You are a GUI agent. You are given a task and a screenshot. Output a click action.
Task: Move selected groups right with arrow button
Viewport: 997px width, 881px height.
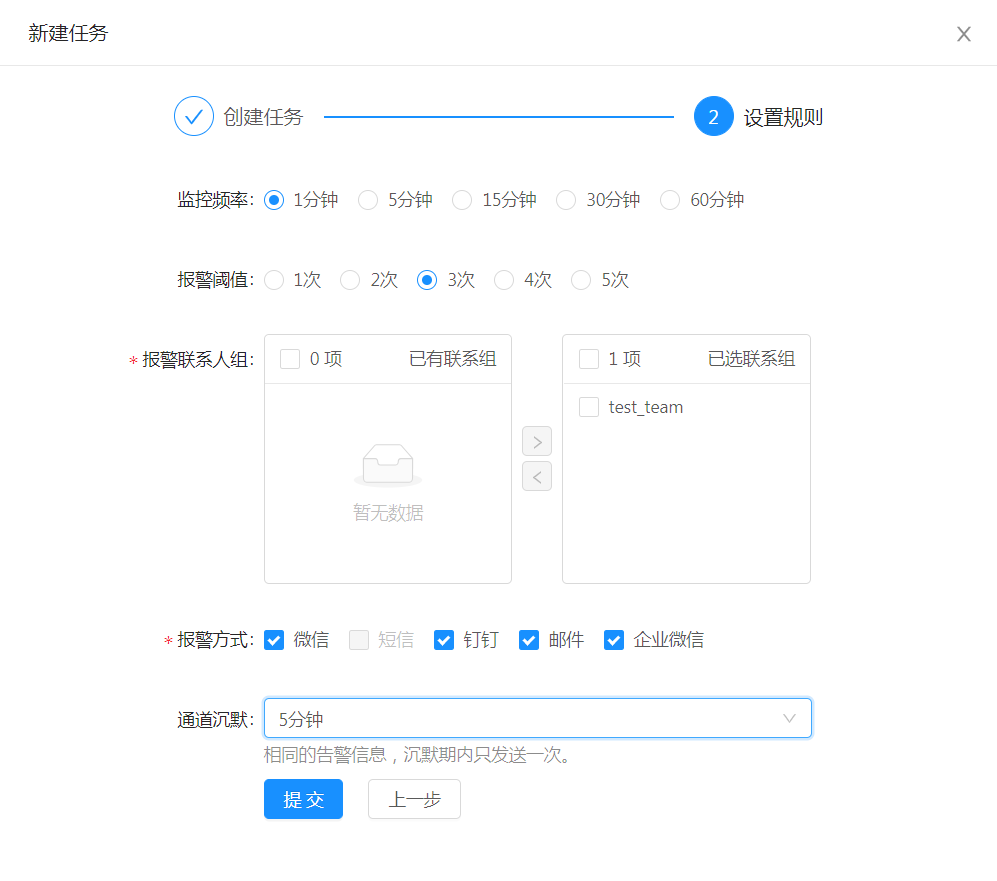click(537, 442)
